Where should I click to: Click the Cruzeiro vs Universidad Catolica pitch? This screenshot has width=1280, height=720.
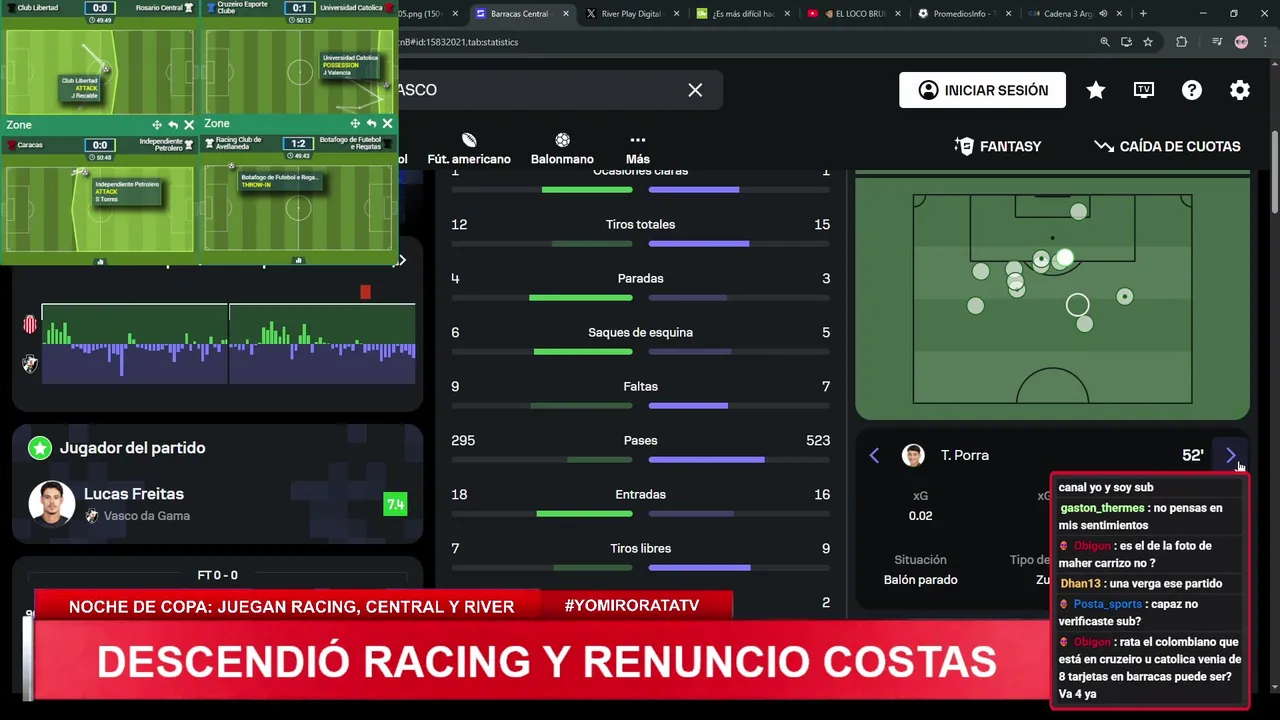299,71
